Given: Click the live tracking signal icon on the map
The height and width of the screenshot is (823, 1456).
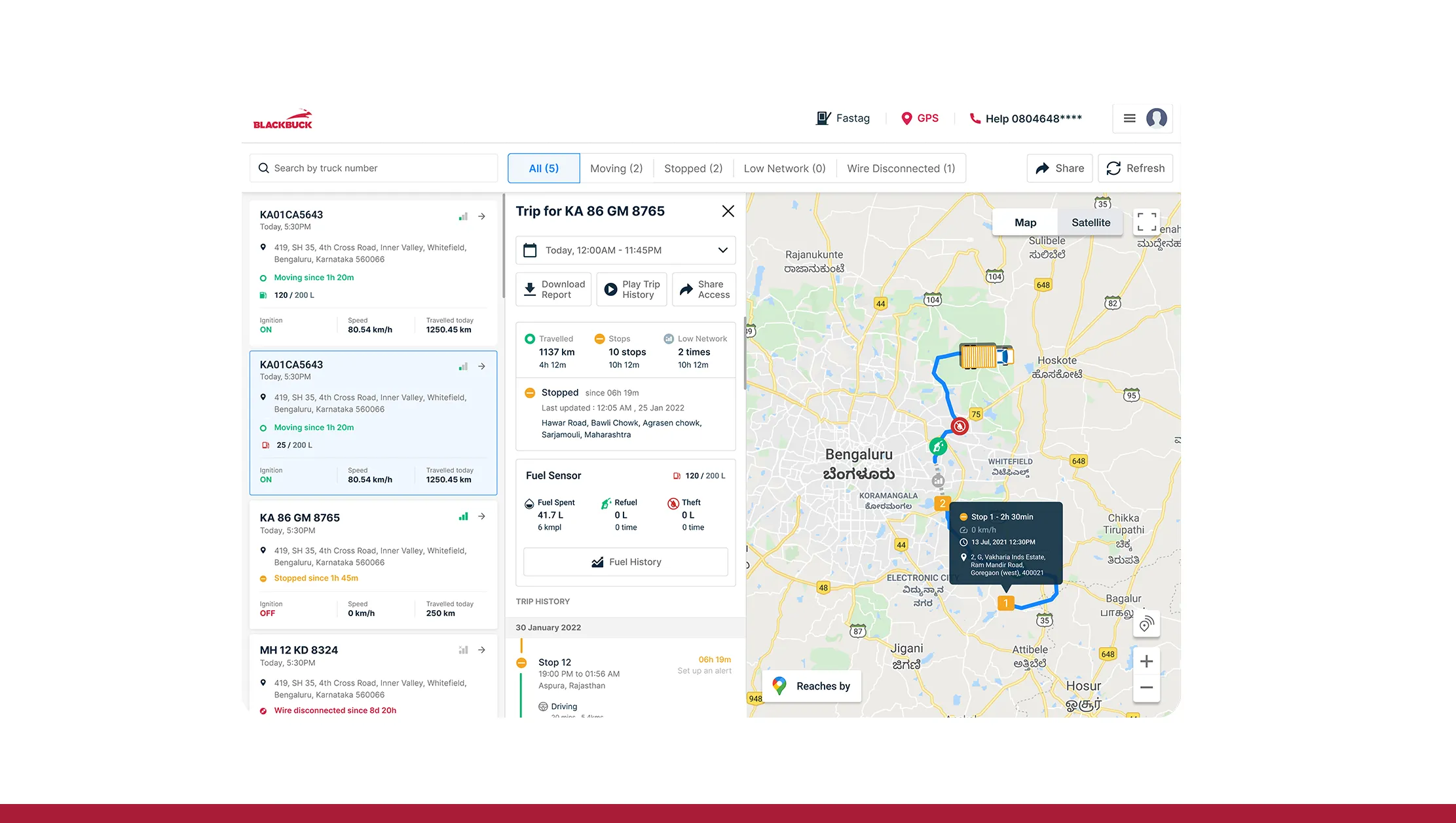Looking at the screenshot, I should pyautogui.click(x=1146, y=624).
